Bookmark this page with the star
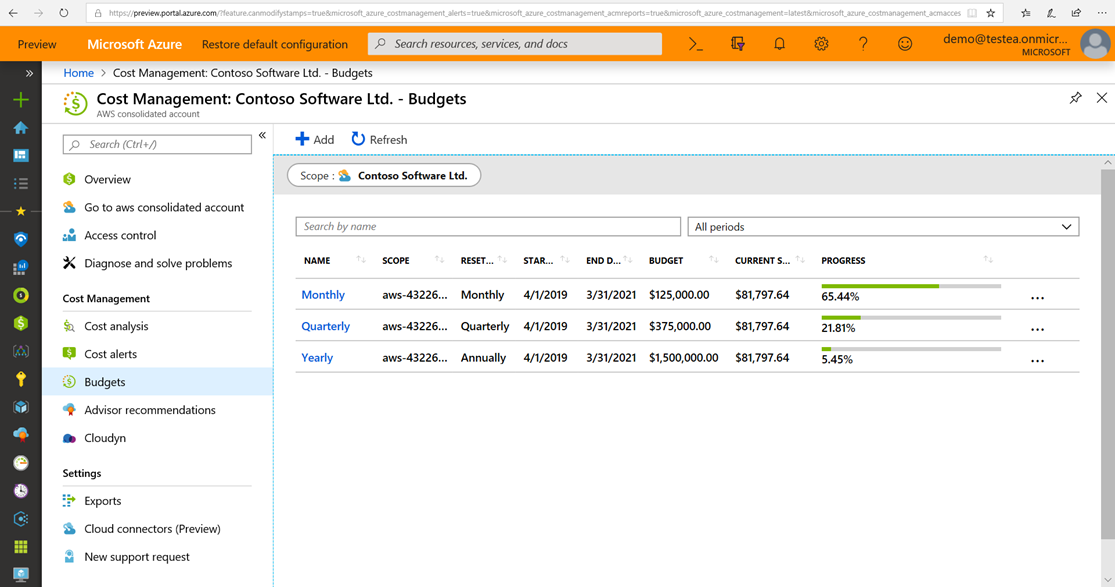Image resolution: width=1115 pixels, height=587 pixels. [x=991, y=13]
